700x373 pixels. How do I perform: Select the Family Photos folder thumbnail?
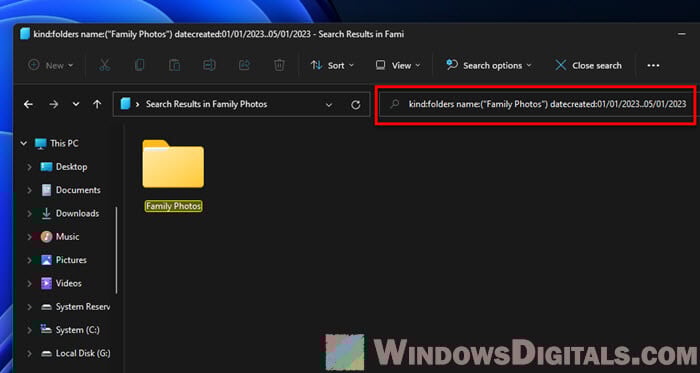173,163
